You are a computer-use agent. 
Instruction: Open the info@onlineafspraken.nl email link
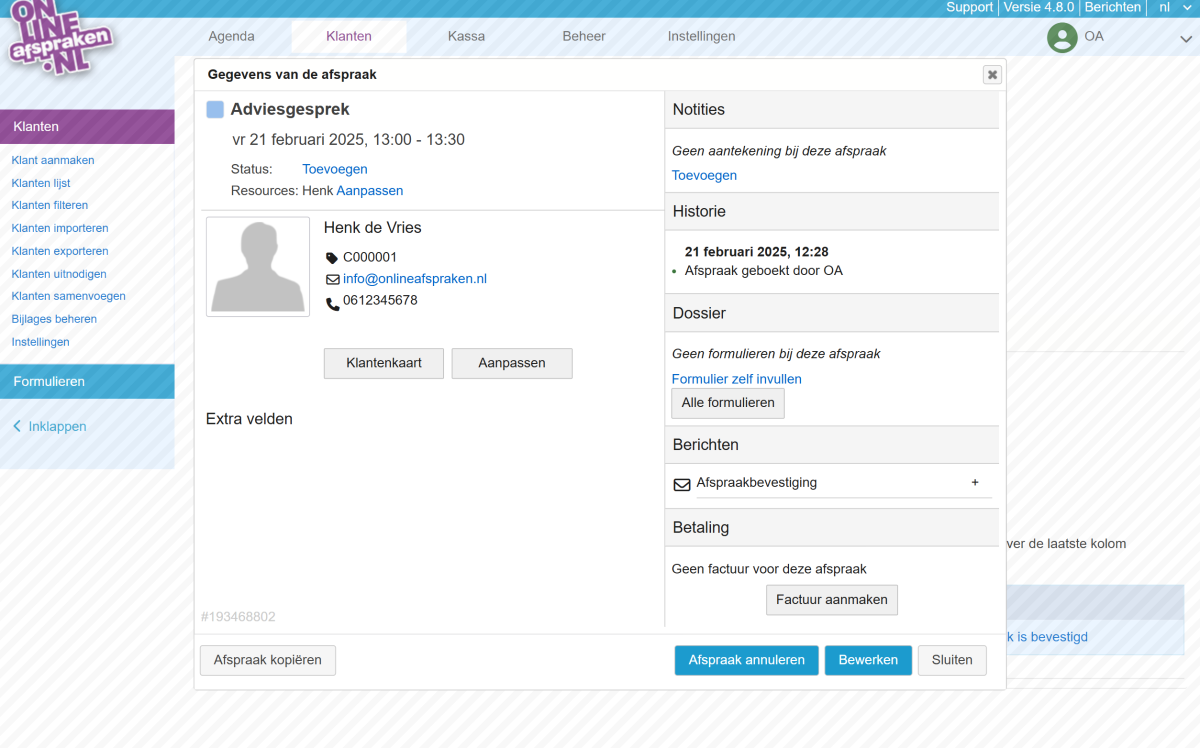[414, 279]
